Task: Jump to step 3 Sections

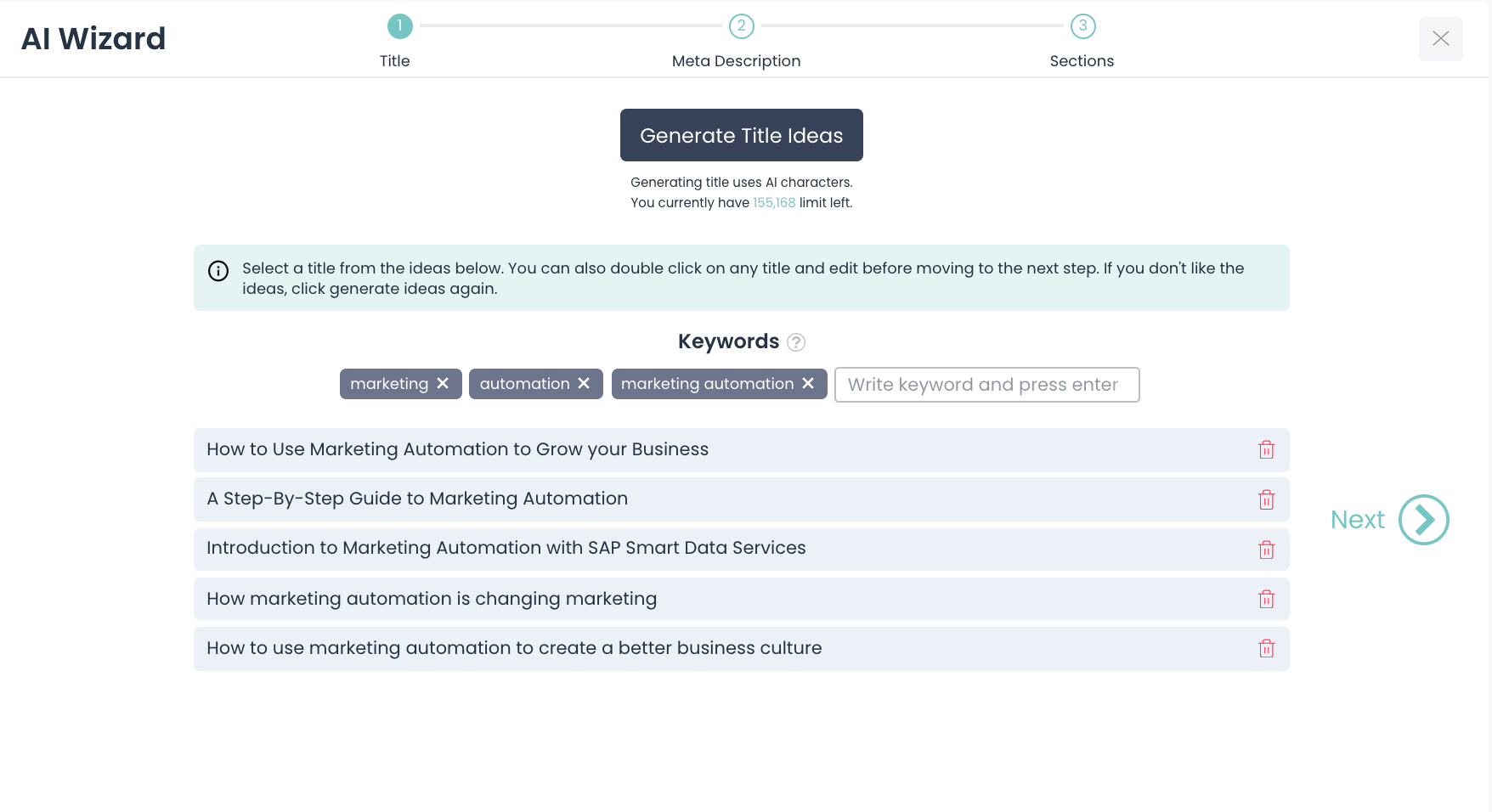Action: click(1082, 26)
